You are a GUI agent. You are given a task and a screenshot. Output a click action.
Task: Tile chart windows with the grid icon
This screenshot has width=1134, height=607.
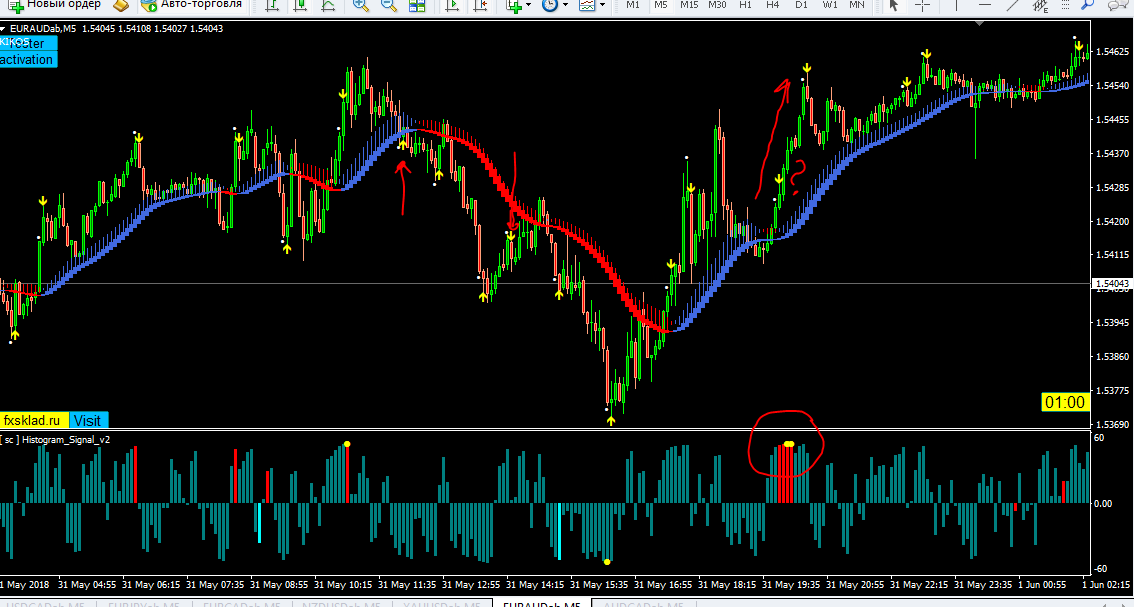[417, 5]
